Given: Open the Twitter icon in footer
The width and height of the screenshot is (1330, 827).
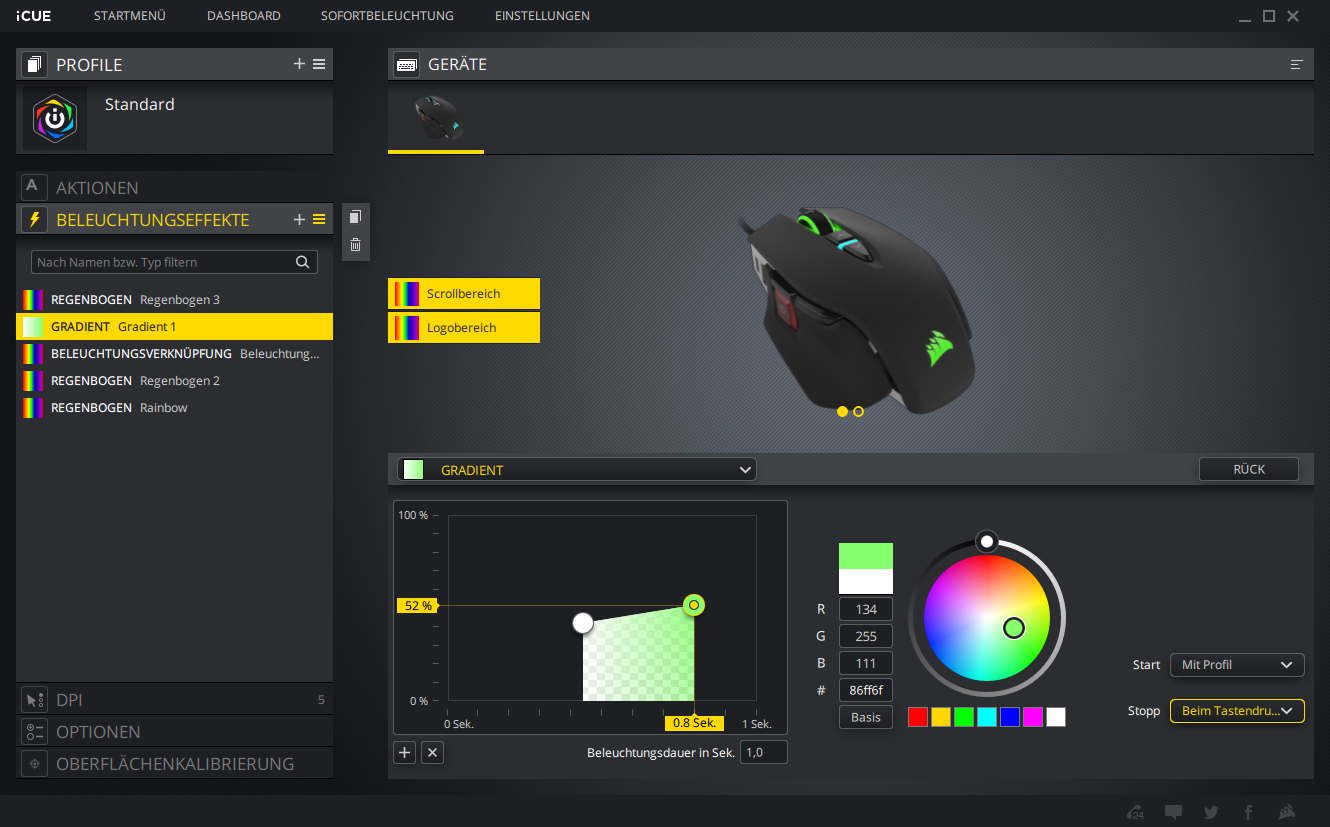Looking at the screenshot, I should (x=1211, y=812).
